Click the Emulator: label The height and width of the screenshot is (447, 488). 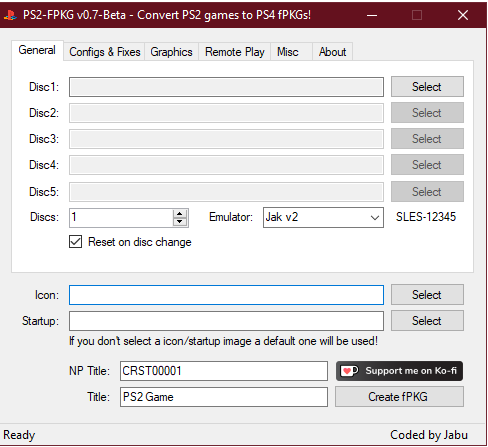tap(231, 217)
